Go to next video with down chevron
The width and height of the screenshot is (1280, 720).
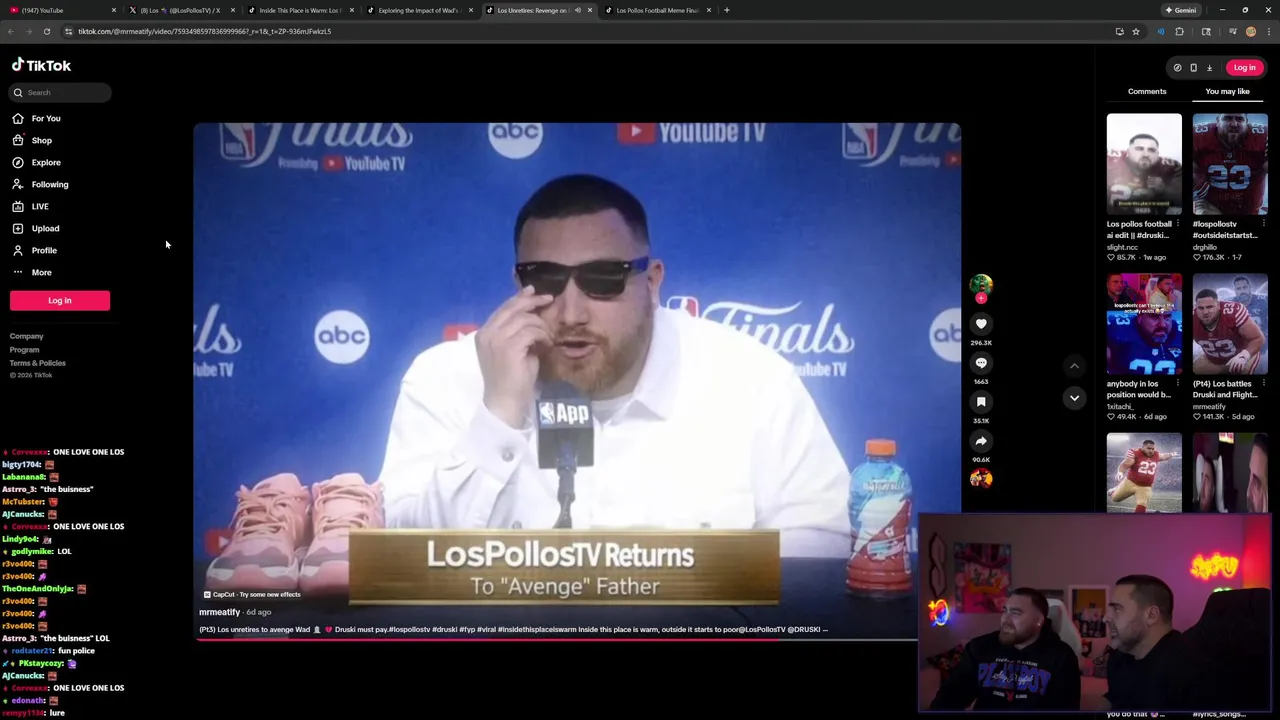1074,398
